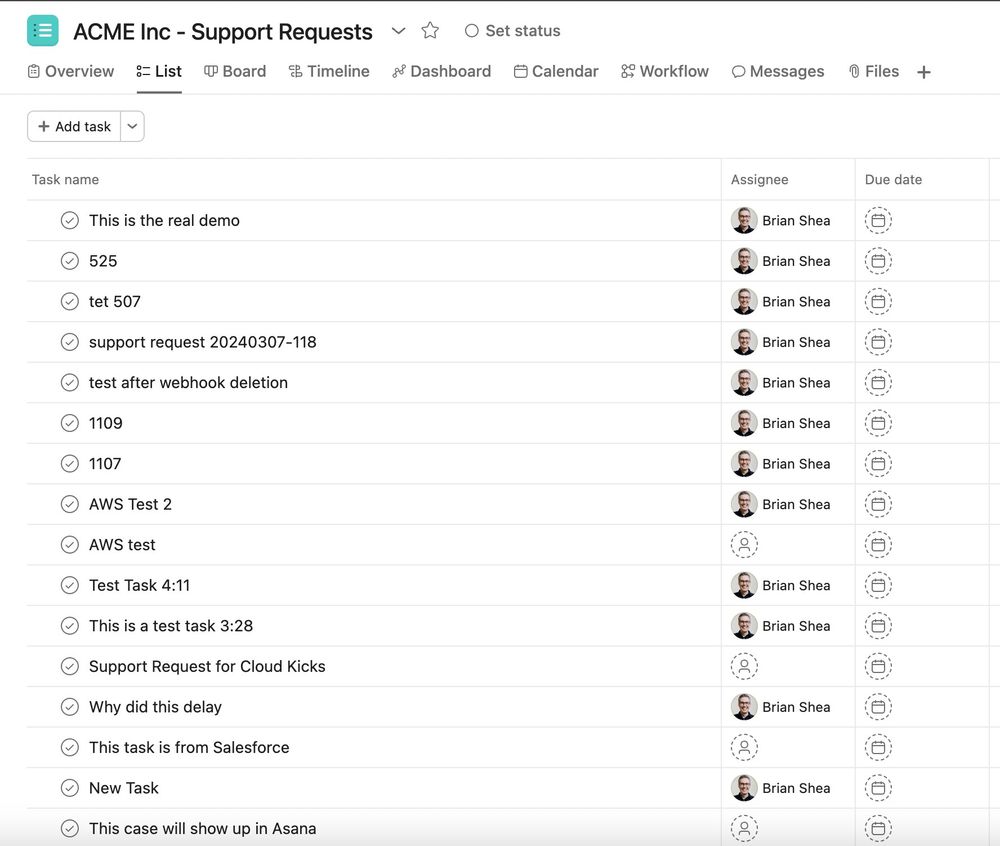Mark task '525' as complete
Screen dimensions: 1000x846
click(x=70, y=261)
